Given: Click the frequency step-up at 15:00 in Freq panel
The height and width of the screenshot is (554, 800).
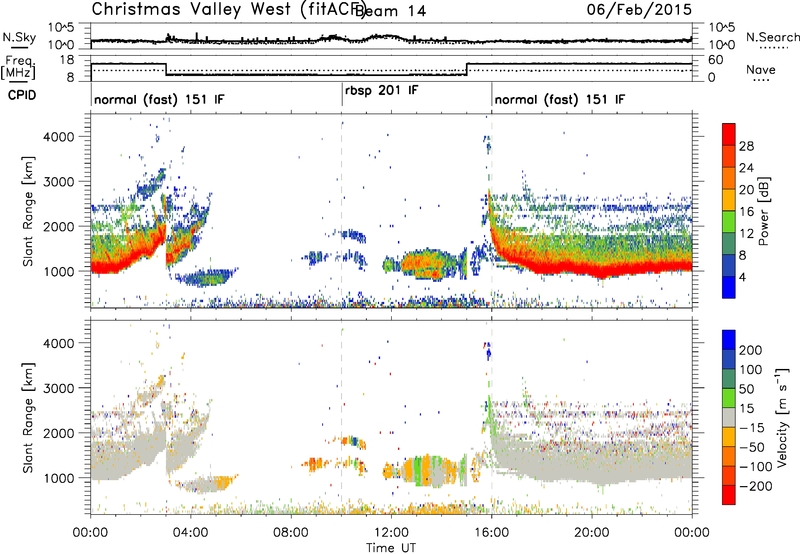Looking at the screenshot, I should [x=467, y=69].
